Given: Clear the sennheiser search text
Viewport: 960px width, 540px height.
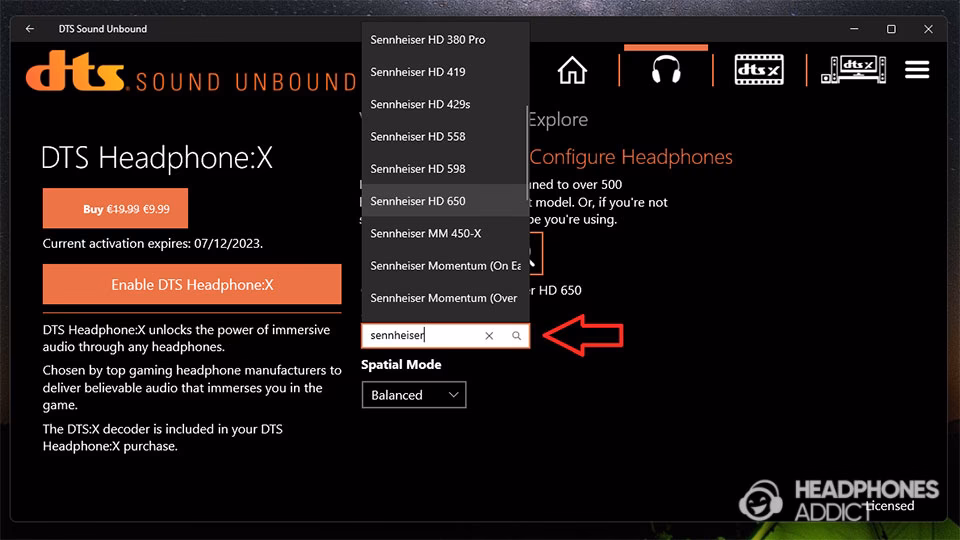Looking at the screenshot, I should pos(489,336).
